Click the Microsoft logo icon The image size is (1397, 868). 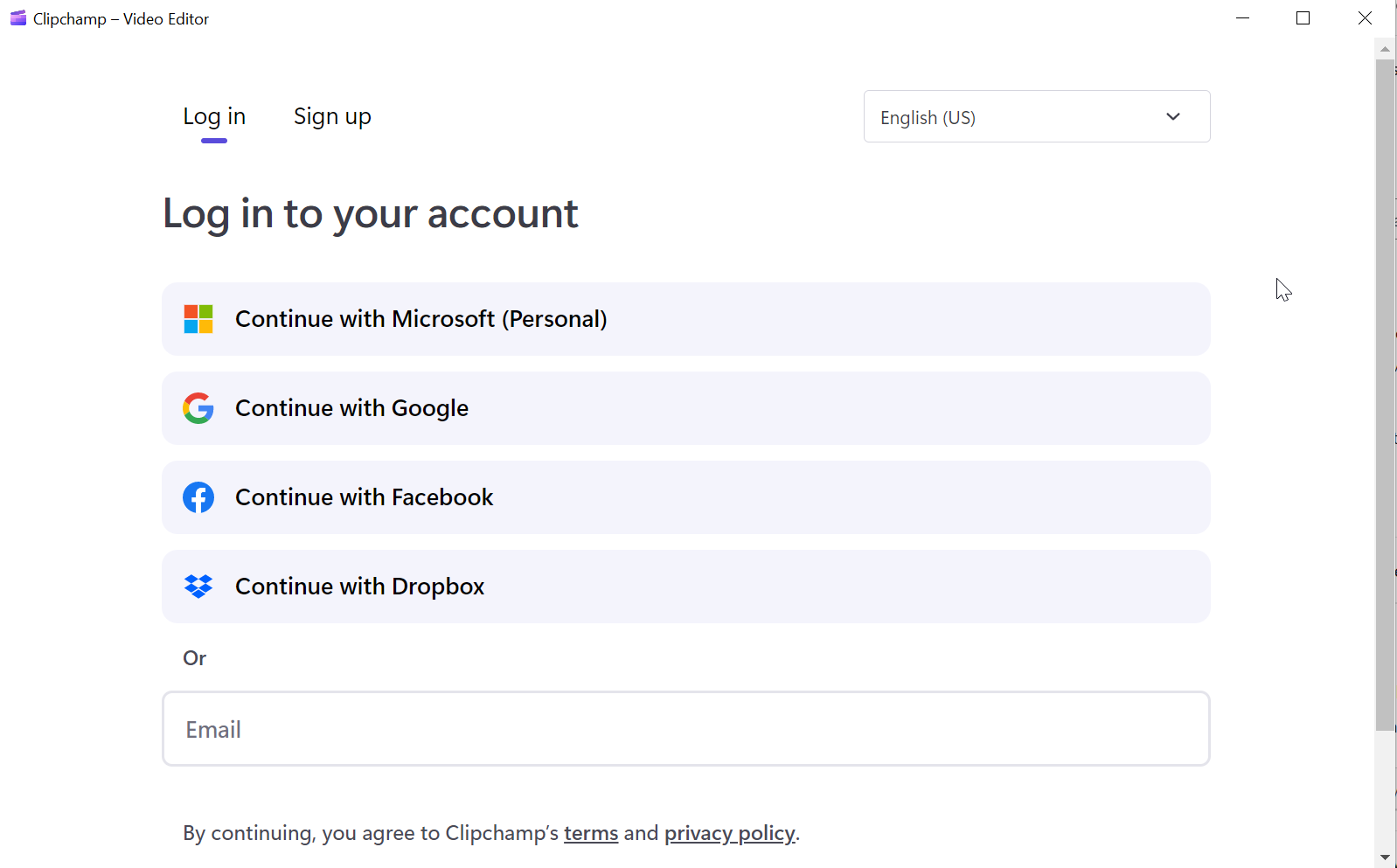coord(198,319)
